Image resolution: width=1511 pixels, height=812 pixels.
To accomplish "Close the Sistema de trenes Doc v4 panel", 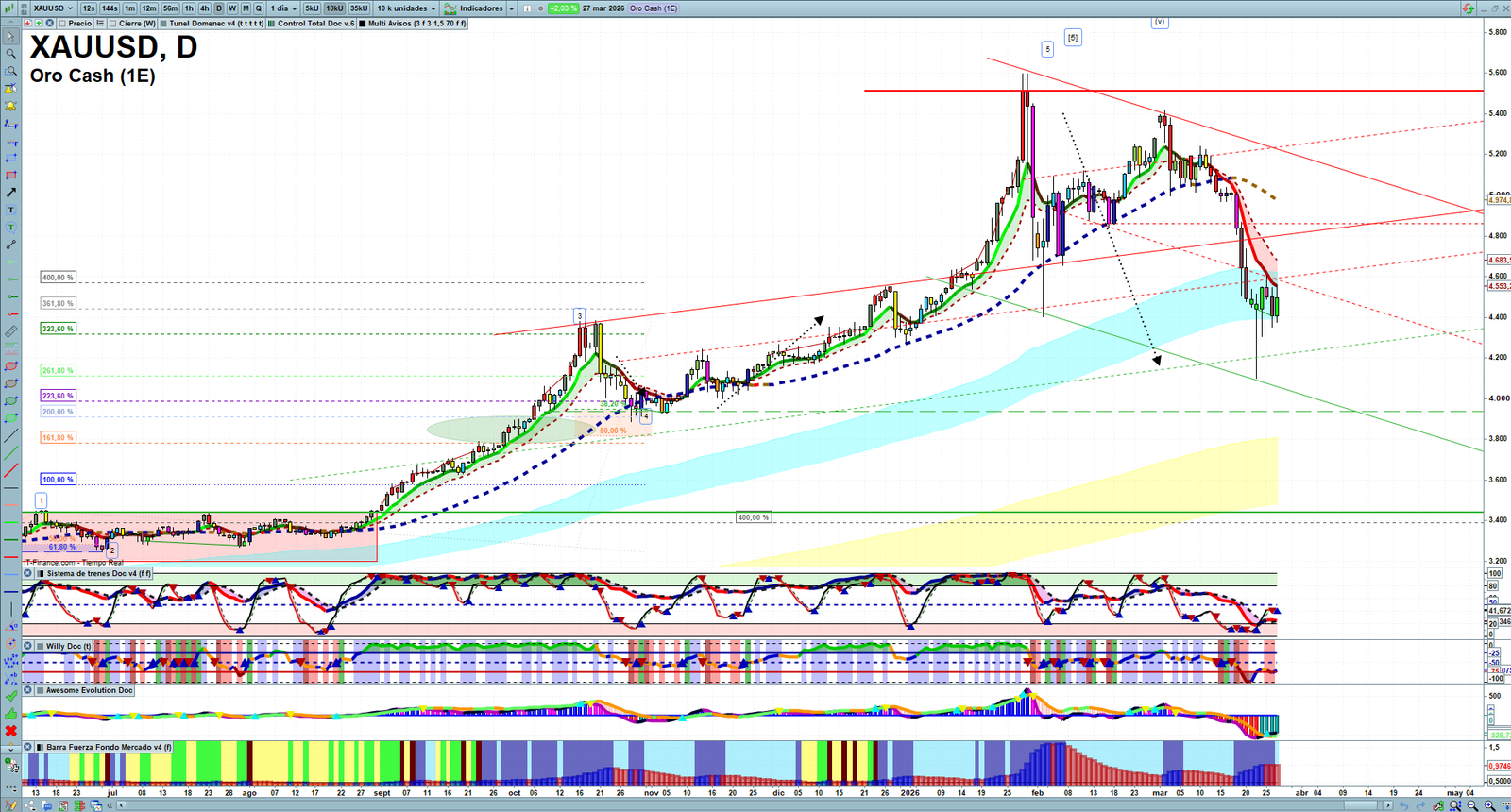I will [x=28, y=573].
